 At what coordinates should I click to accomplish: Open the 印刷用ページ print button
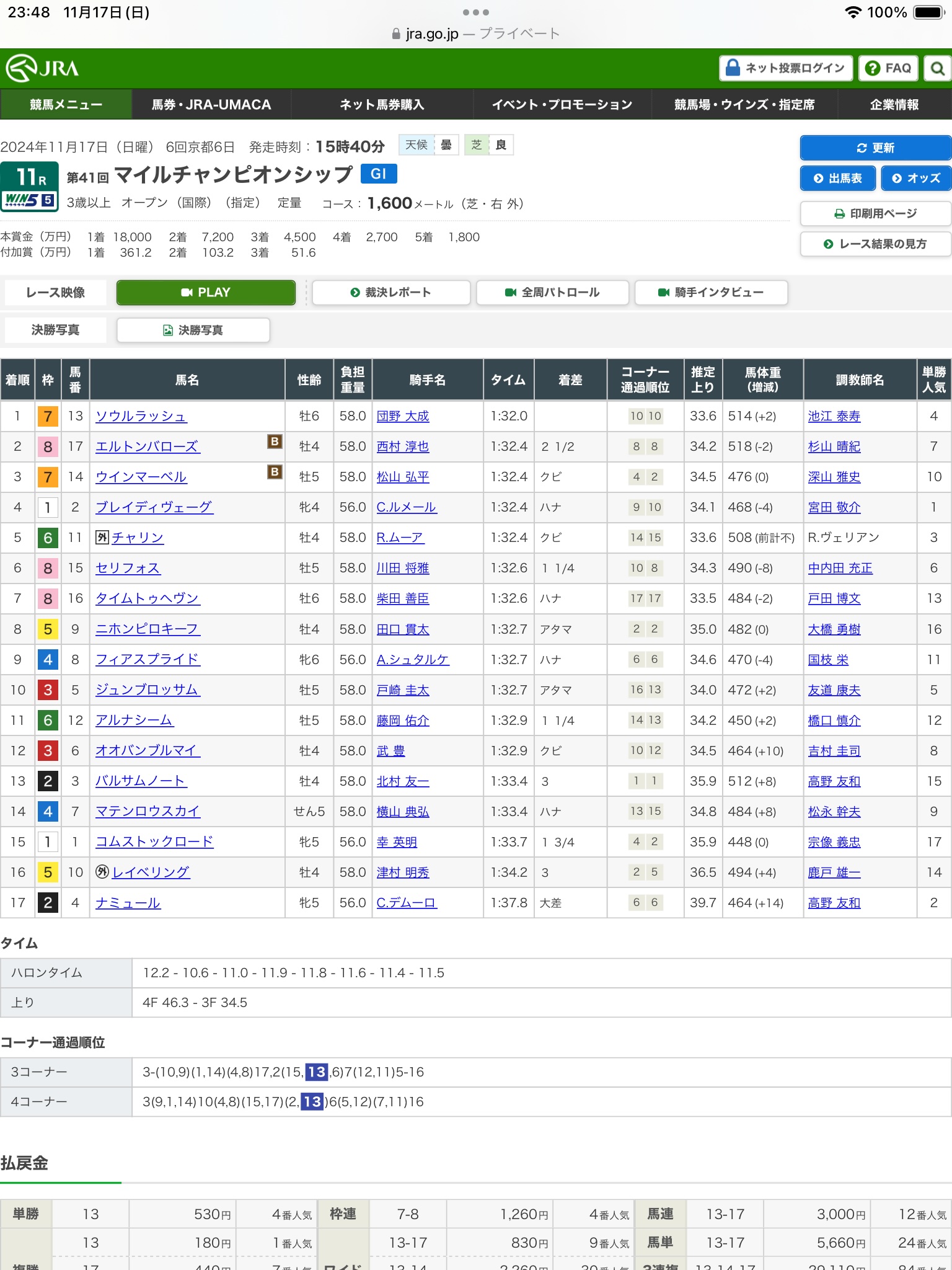pos(875,213)
